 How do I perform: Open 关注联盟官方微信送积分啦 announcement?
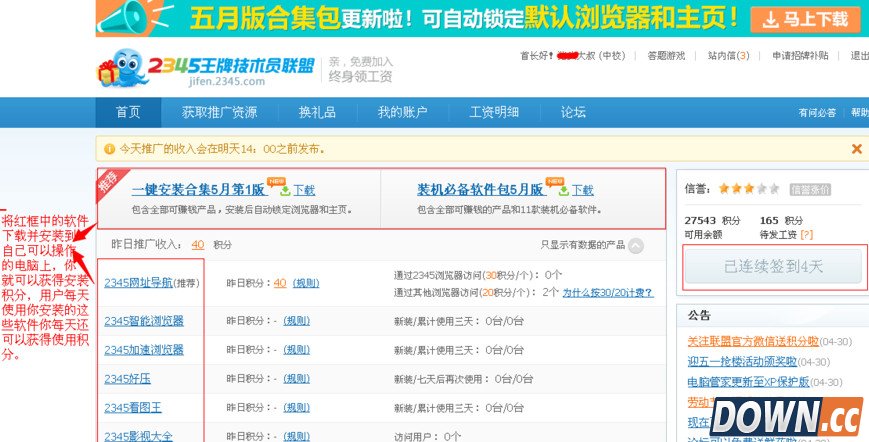pyautogui.click(x=753, y=342)
